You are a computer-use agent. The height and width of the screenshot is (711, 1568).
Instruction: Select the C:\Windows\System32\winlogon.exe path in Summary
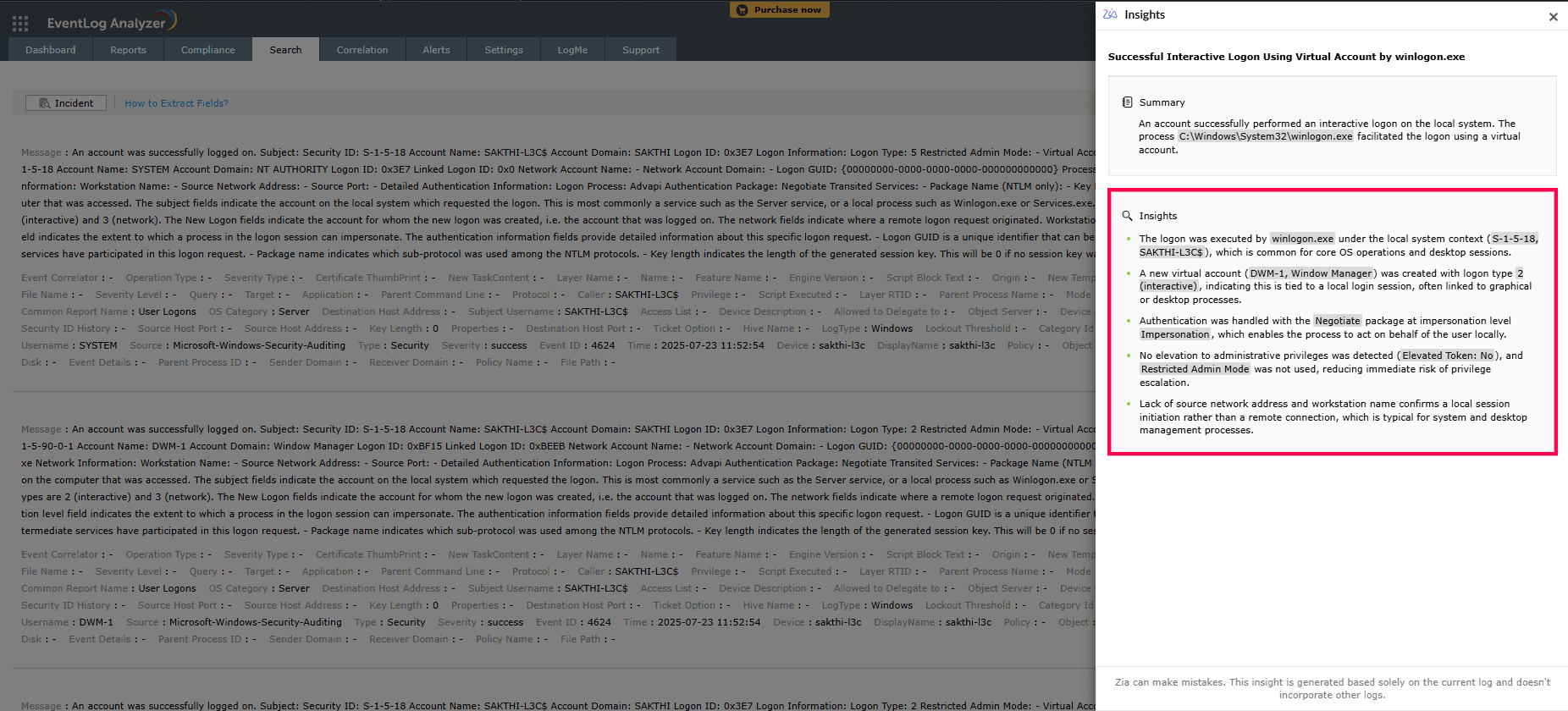[x=1266, y=136]
